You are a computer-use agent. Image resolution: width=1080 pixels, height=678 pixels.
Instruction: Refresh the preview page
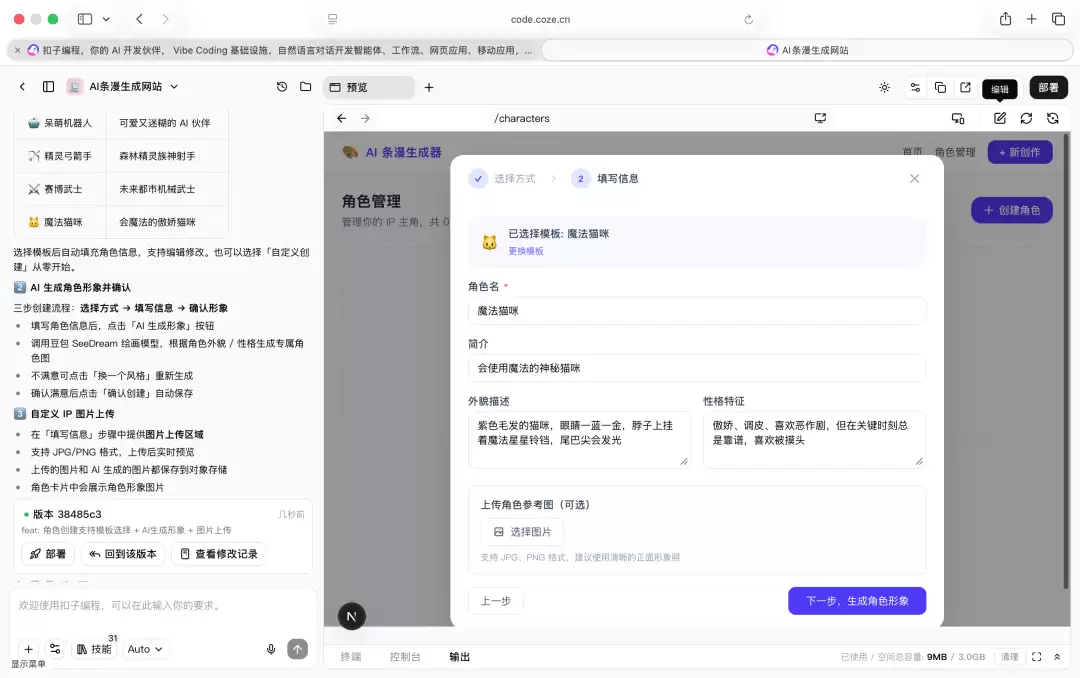tap(1026, 119)
